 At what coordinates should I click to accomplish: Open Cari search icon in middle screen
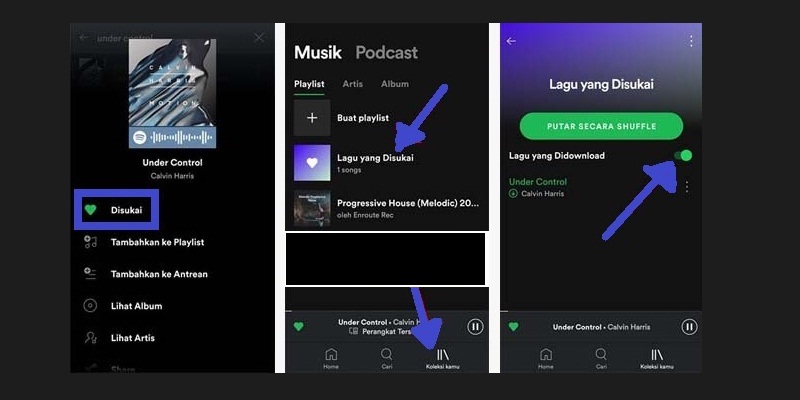[x=387, y=354]
